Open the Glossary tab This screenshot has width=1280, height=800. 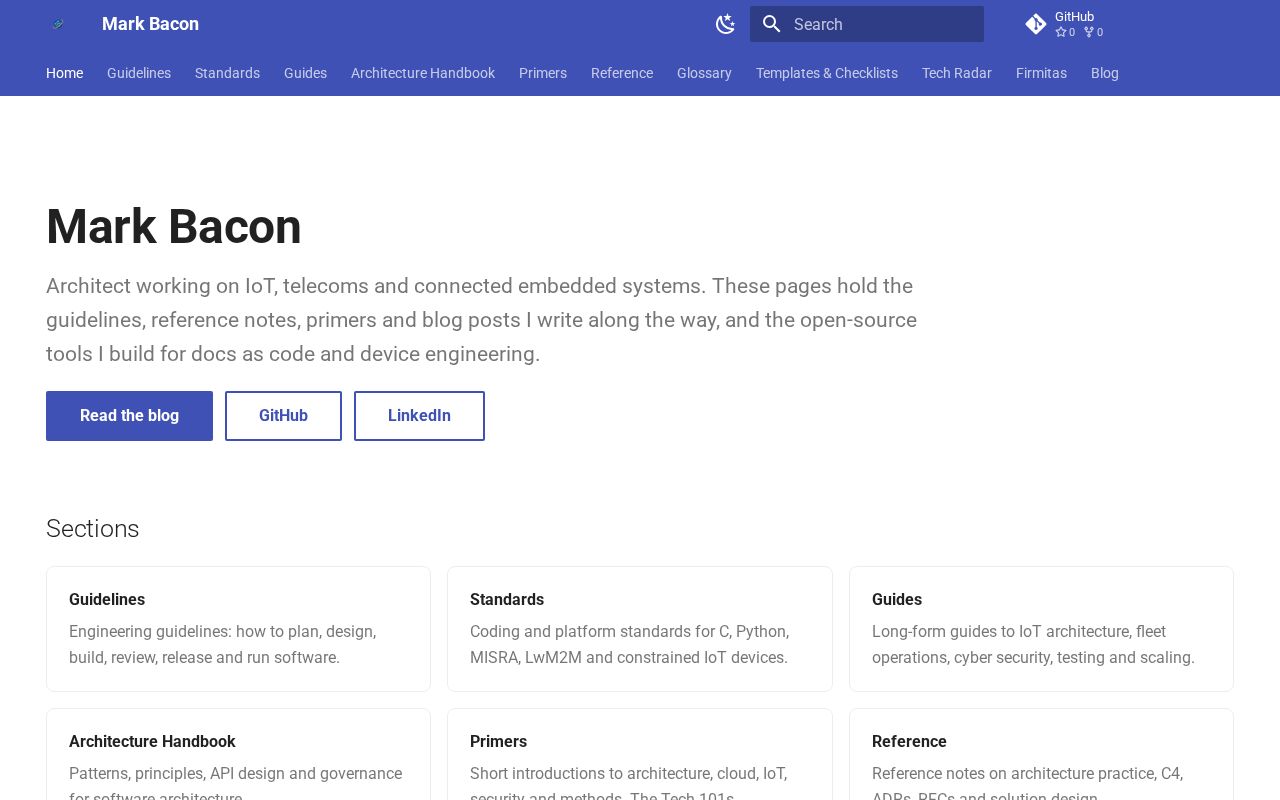704,73
